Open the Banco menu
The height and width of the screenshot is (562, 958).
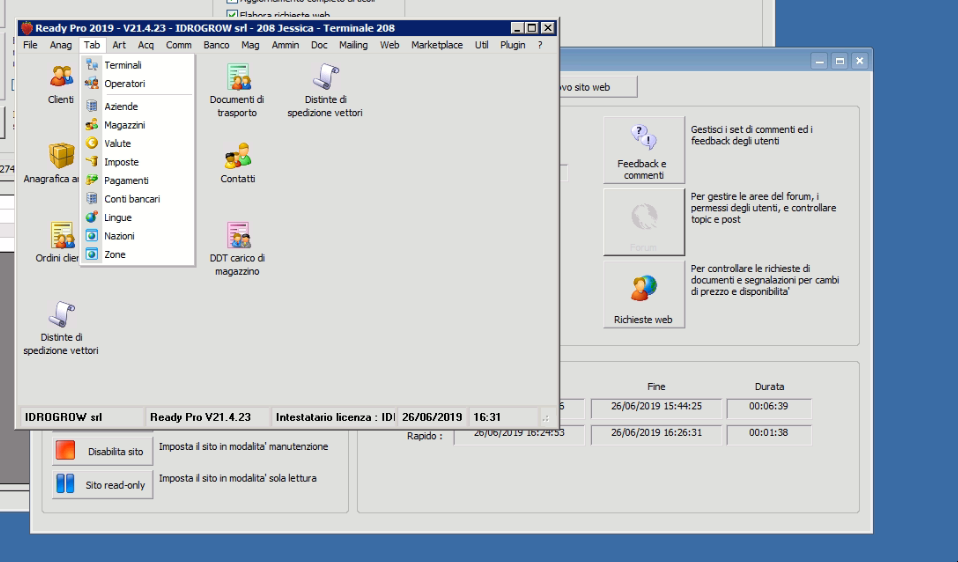click(216, 45)
